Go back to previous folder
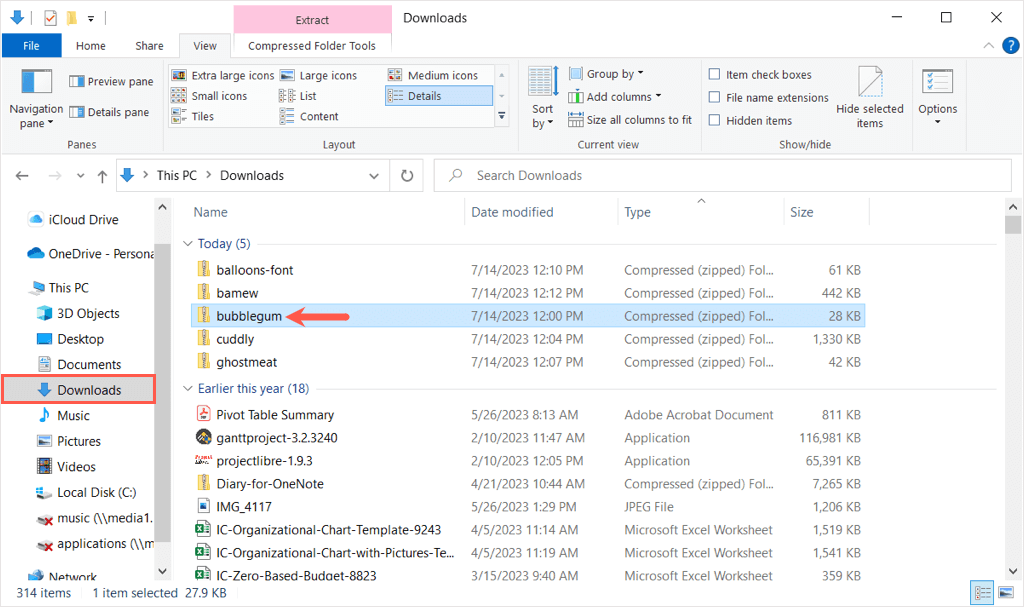The width and height of the screenshot is (1024, 607). (x=22, y=176)
